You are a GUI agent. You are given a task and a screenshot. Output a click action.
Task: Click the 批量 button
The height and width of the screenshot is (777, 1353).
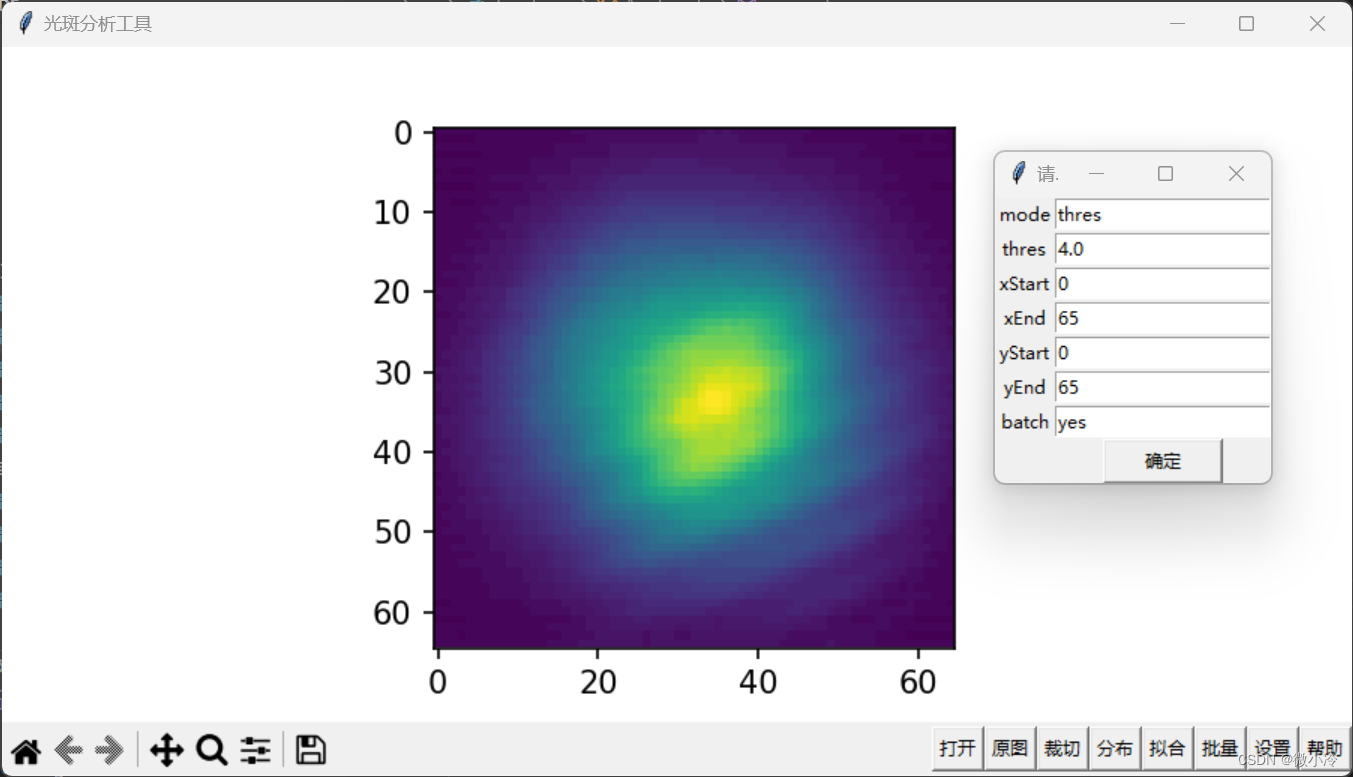[x=1220, y=749]
